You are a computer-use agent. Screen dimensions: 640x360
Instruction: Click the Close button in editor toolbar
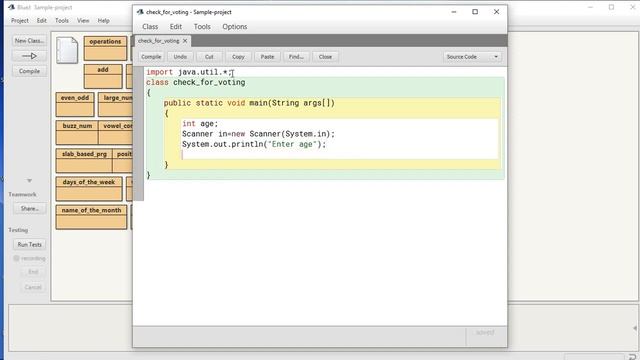(x=325, y=57)
